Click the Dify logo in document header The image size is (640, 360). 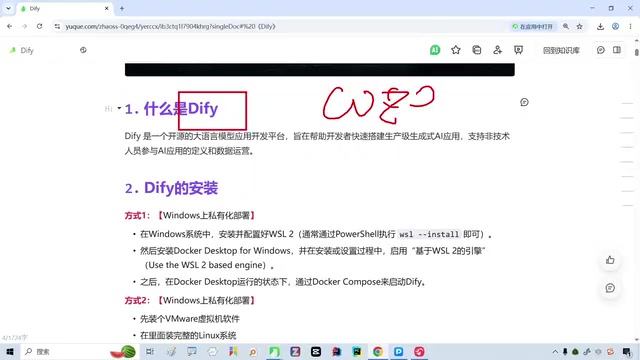(13, 50)
